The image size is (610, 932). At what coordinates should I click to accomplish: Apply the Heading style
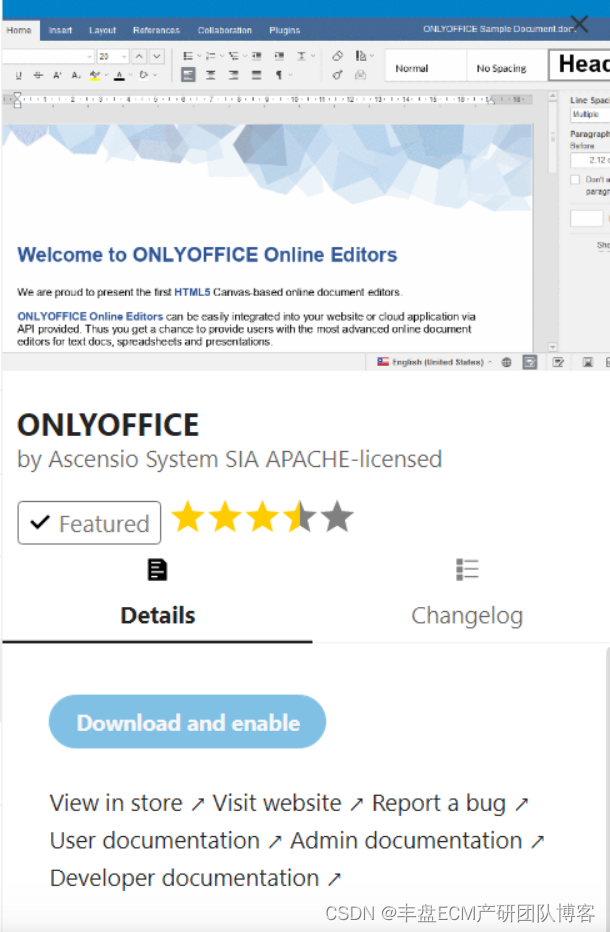[x=580, y=65]
